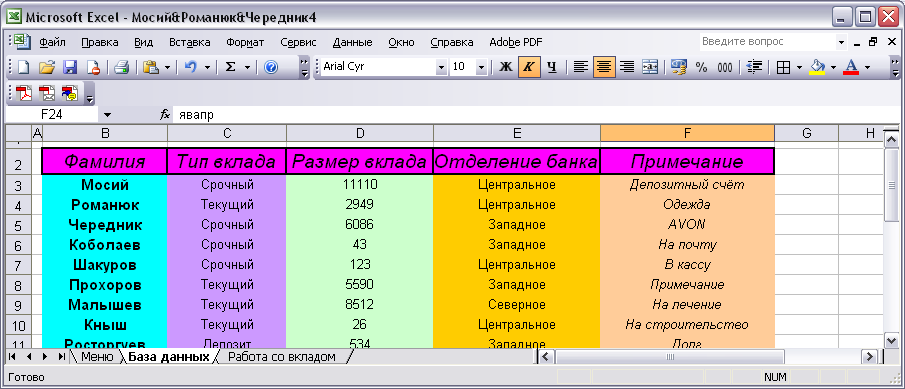Image resolution: width=905 pixels, height=389 pixels.
Task: Convert to PDF and send for review
Action: pyautogui.click(x=70, y=93)
